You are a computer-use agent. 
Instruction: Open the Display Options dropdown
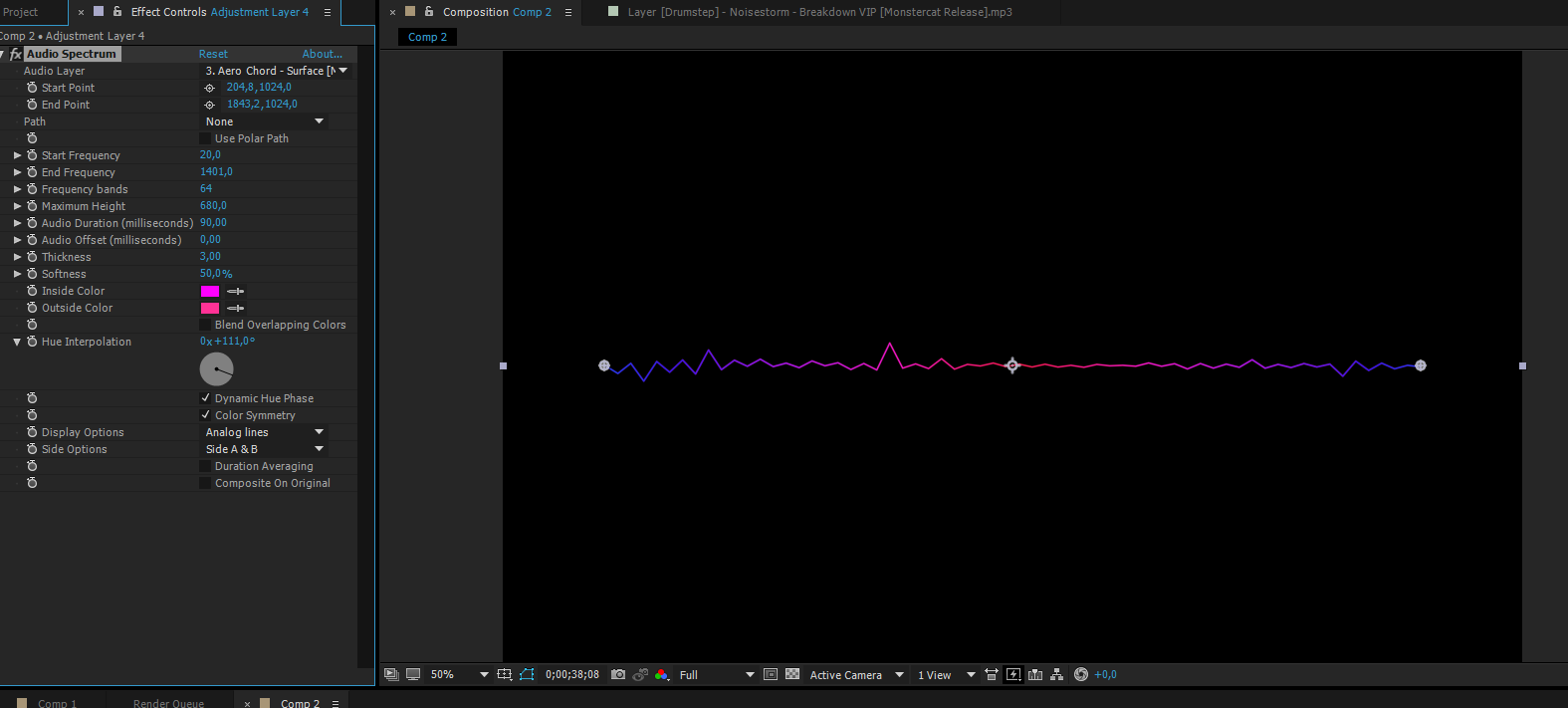[x=264, y=432]
